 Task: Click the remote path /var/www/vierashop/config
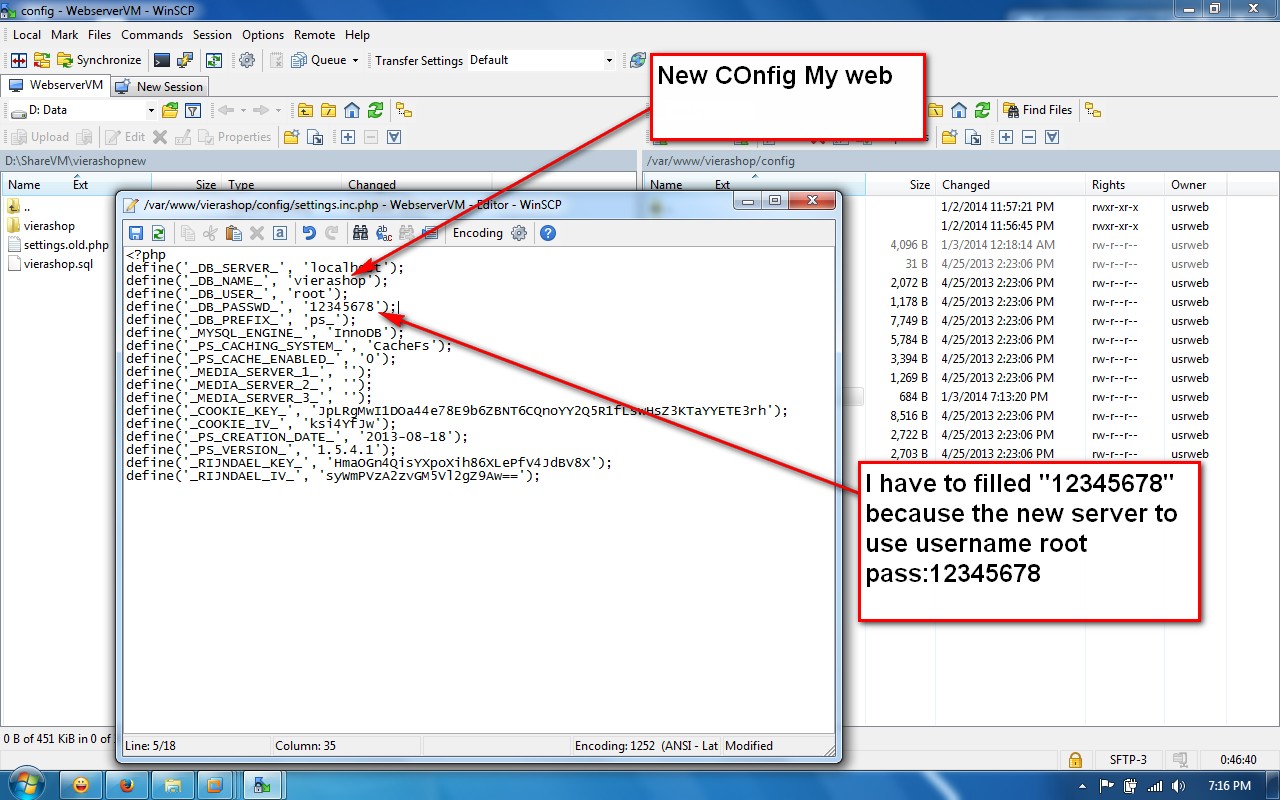(721, 160)
